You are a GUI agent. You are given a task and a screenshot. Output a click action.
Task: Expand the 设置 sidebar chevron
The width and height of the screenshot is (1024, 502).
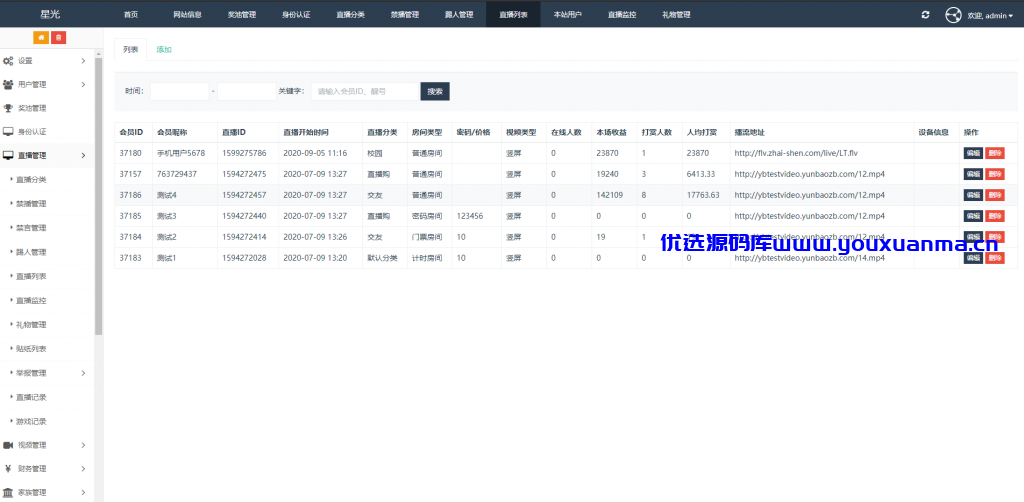83,61
